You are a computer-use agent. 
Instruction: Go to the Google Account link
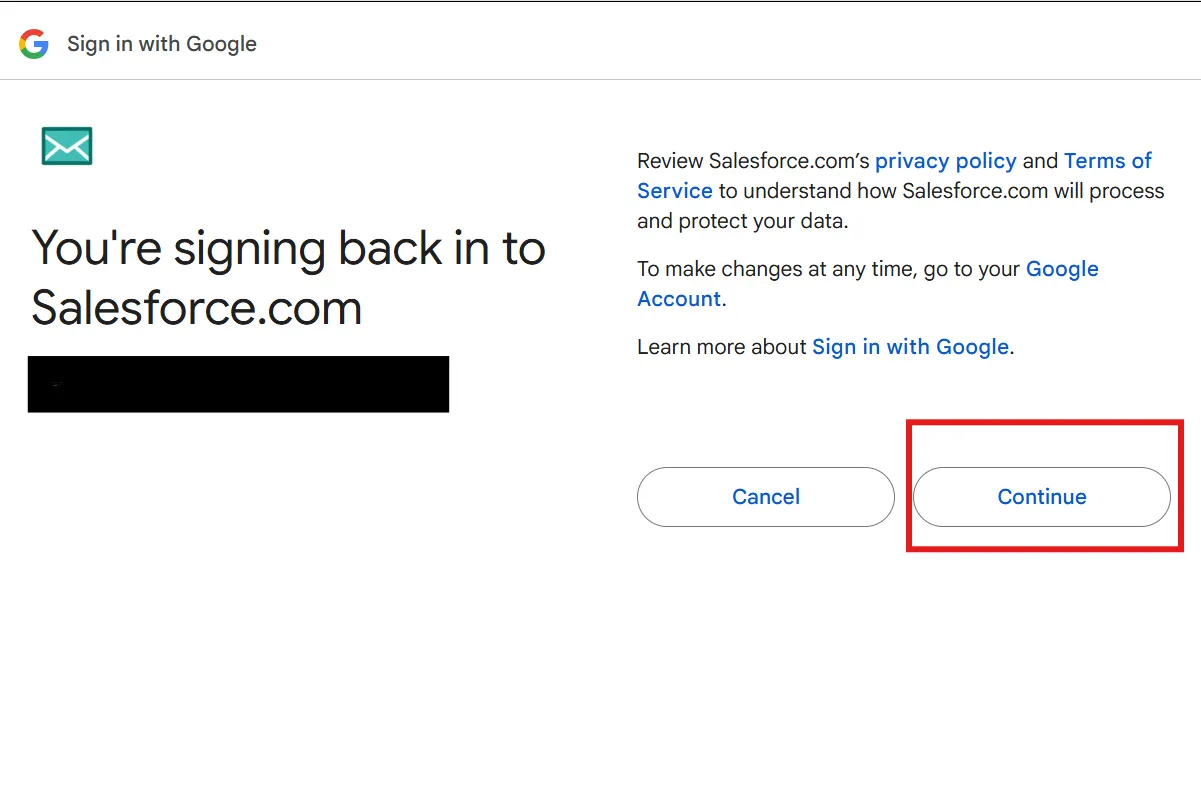1062,269
